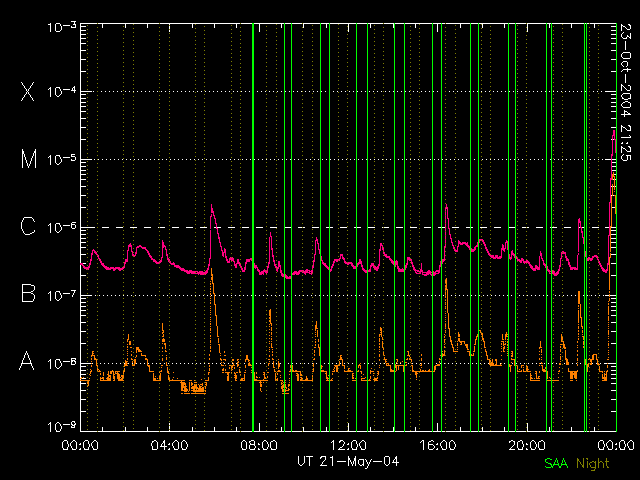Click the 04:00 time axis label

click(x=169, y=445)
